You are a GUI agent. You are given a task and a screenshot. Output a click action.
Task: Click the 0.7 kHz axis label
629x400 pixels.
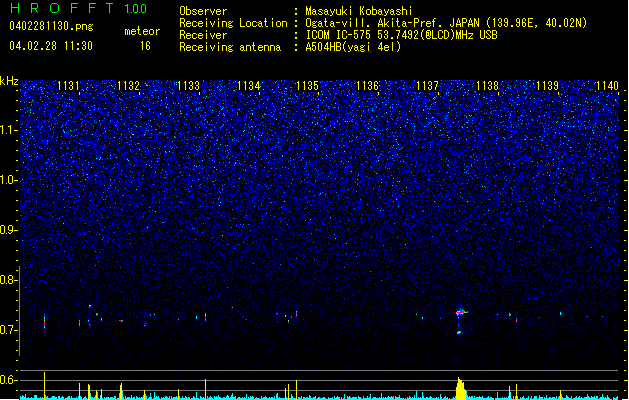(9, 330)
